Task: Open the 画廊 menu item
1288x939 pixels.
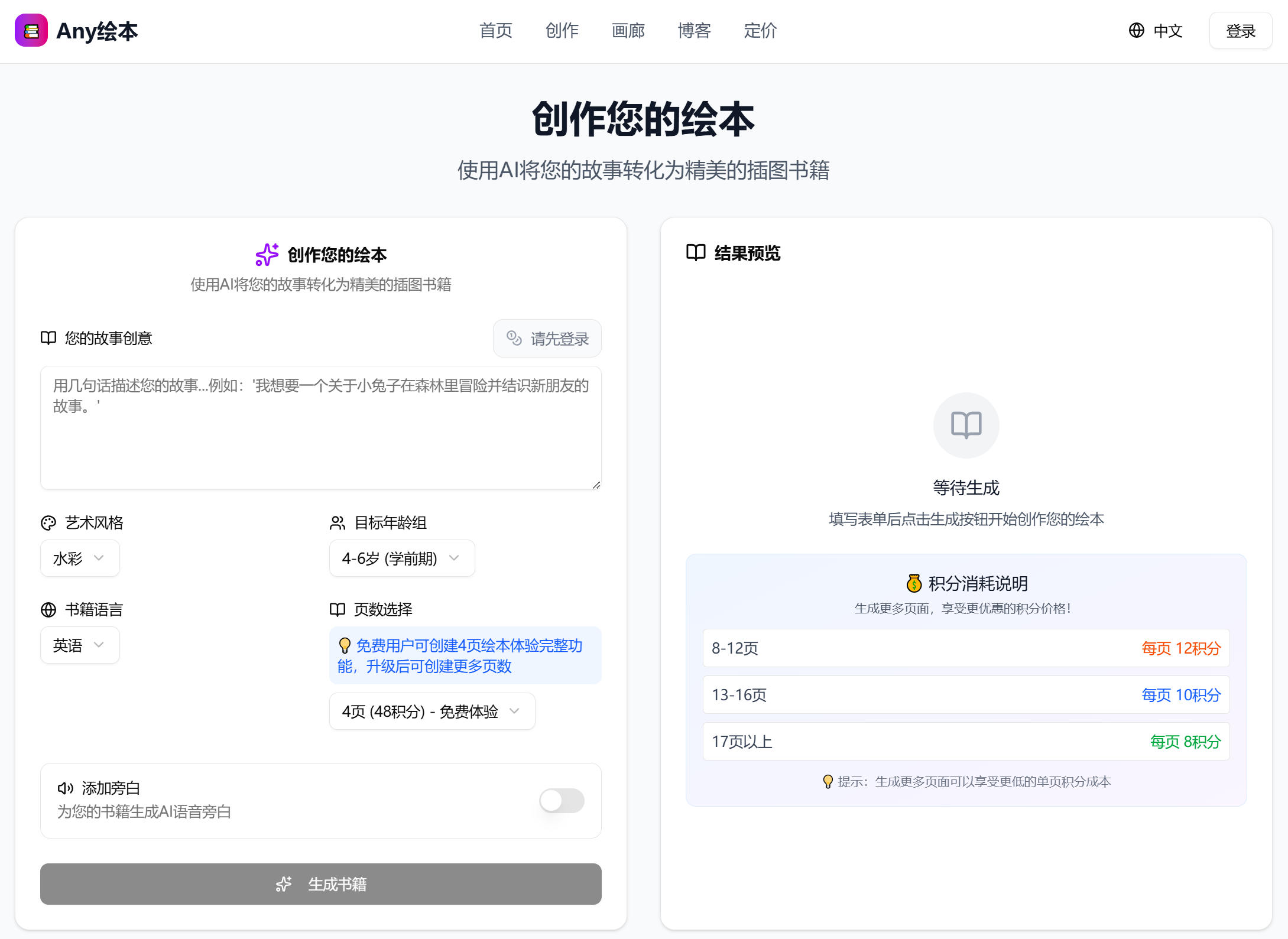Action: [628, 31]
